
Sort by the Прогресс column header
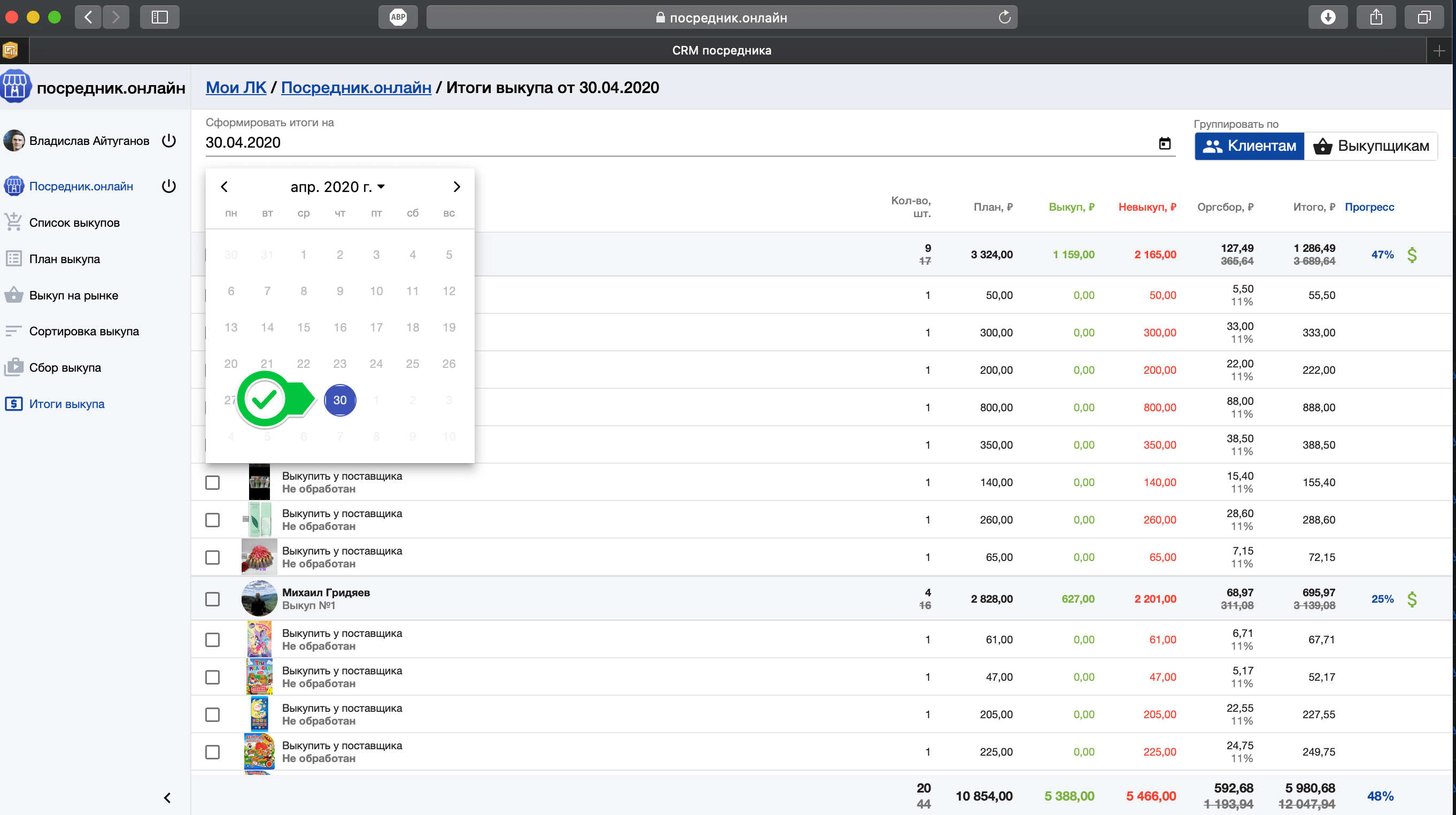pos(1369,207)
